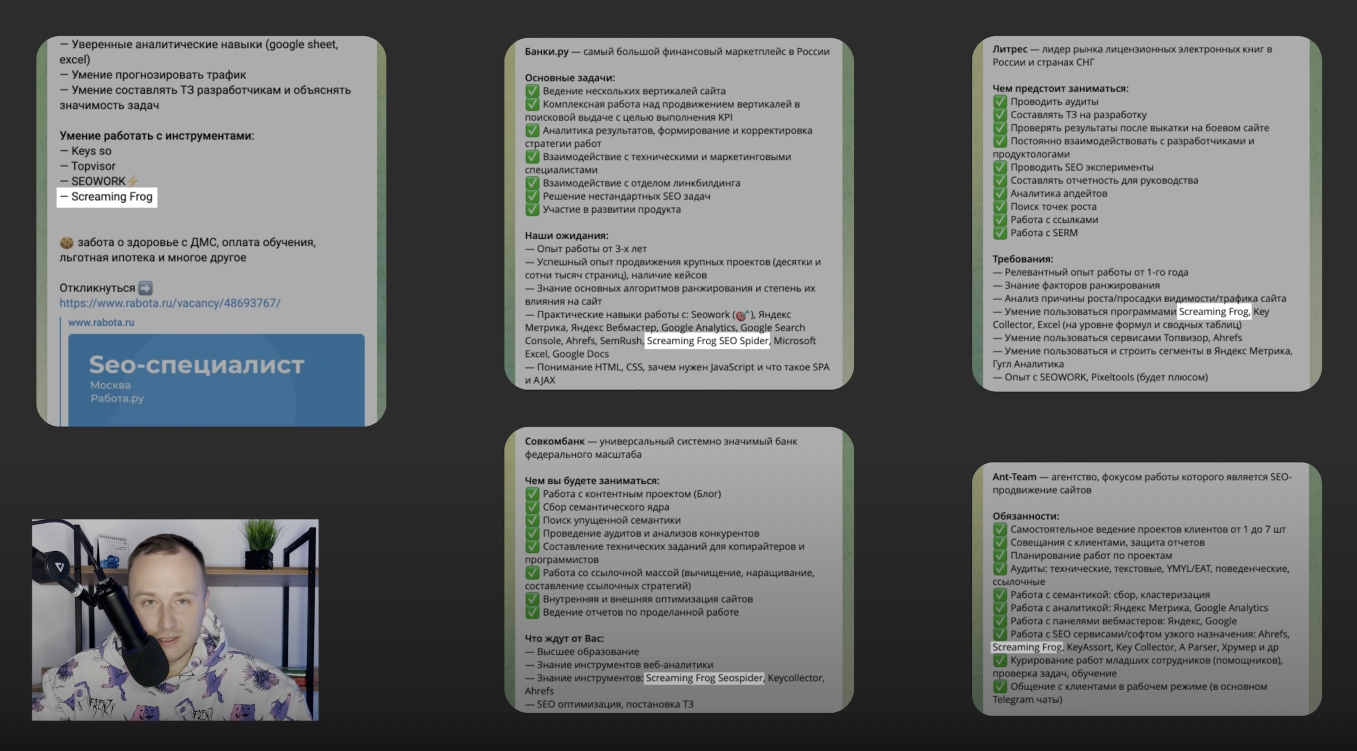The image size is (1357, 751).
Task: Click the — Topvisor list item
Action: coord(89,166)
